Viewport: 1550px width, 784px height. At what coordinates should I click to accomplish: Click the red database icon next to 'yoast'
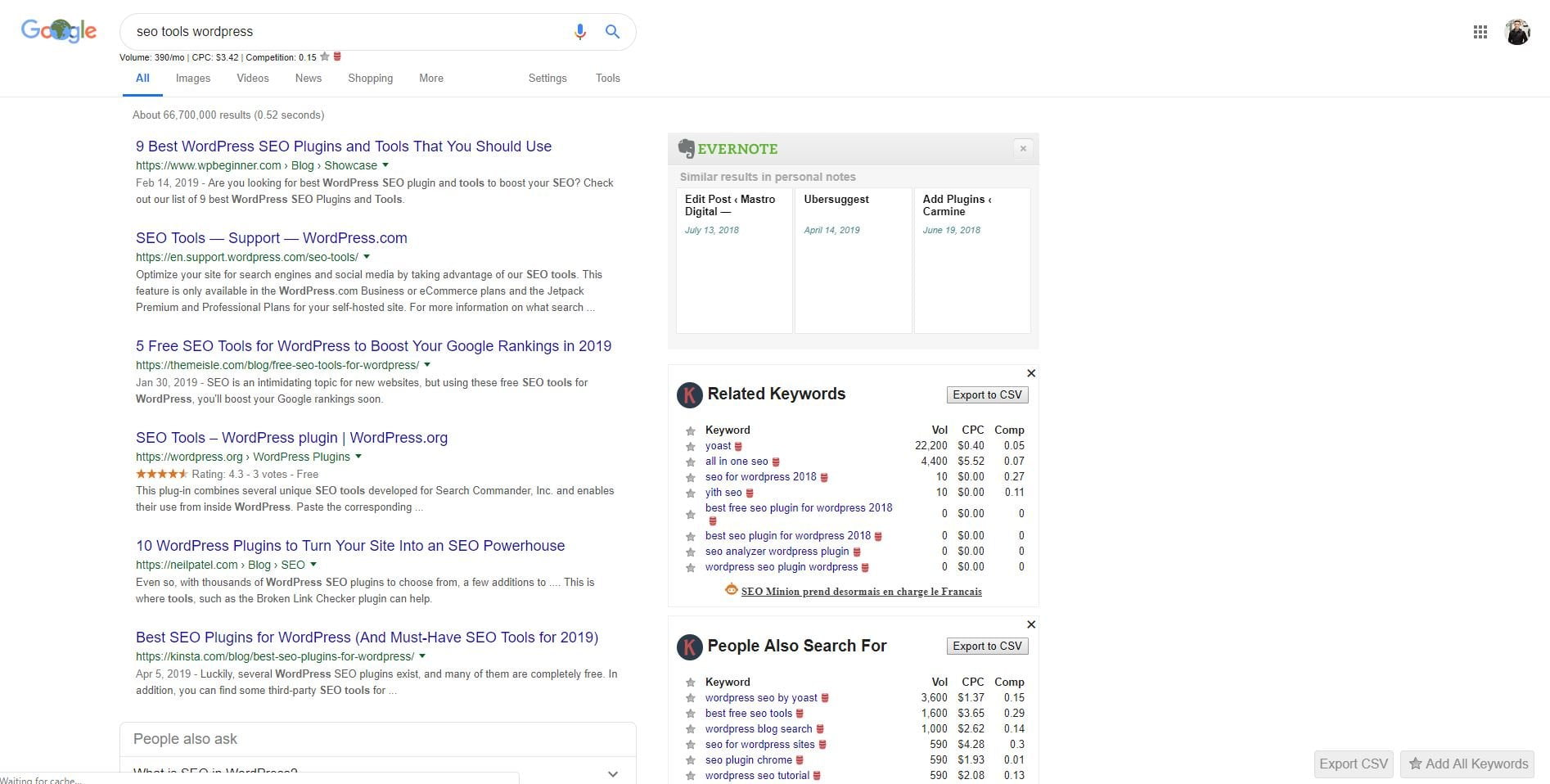coord(738,447)
